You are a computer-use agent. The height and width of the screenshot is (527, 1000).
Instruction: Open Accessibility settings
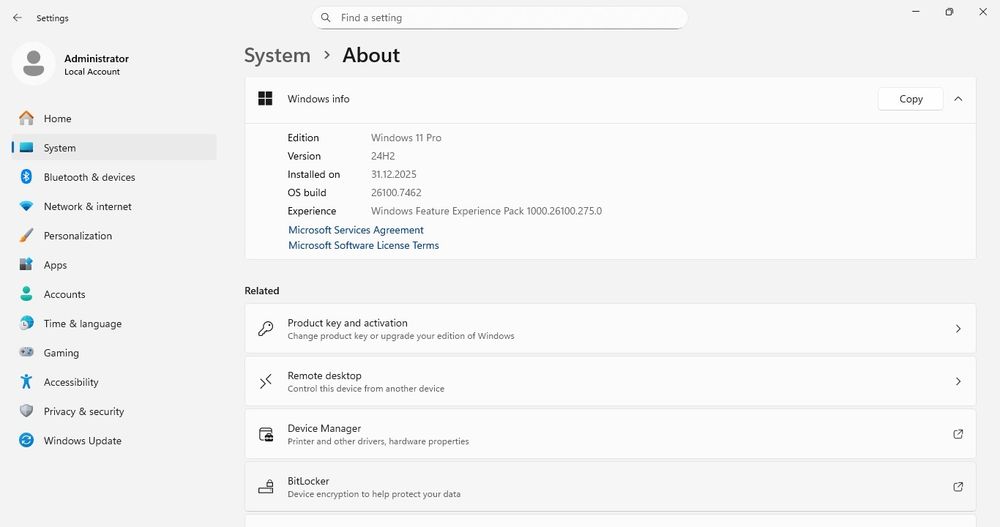[x=114, y=382]
